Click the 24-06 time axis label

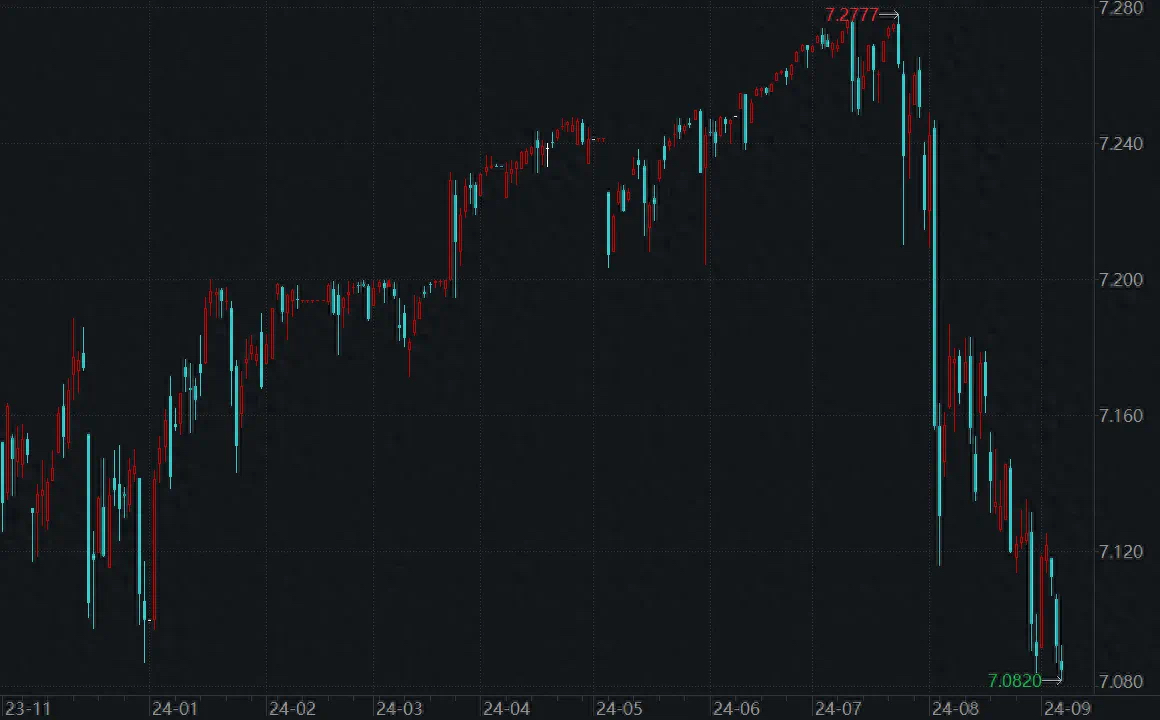click(735, 708)
